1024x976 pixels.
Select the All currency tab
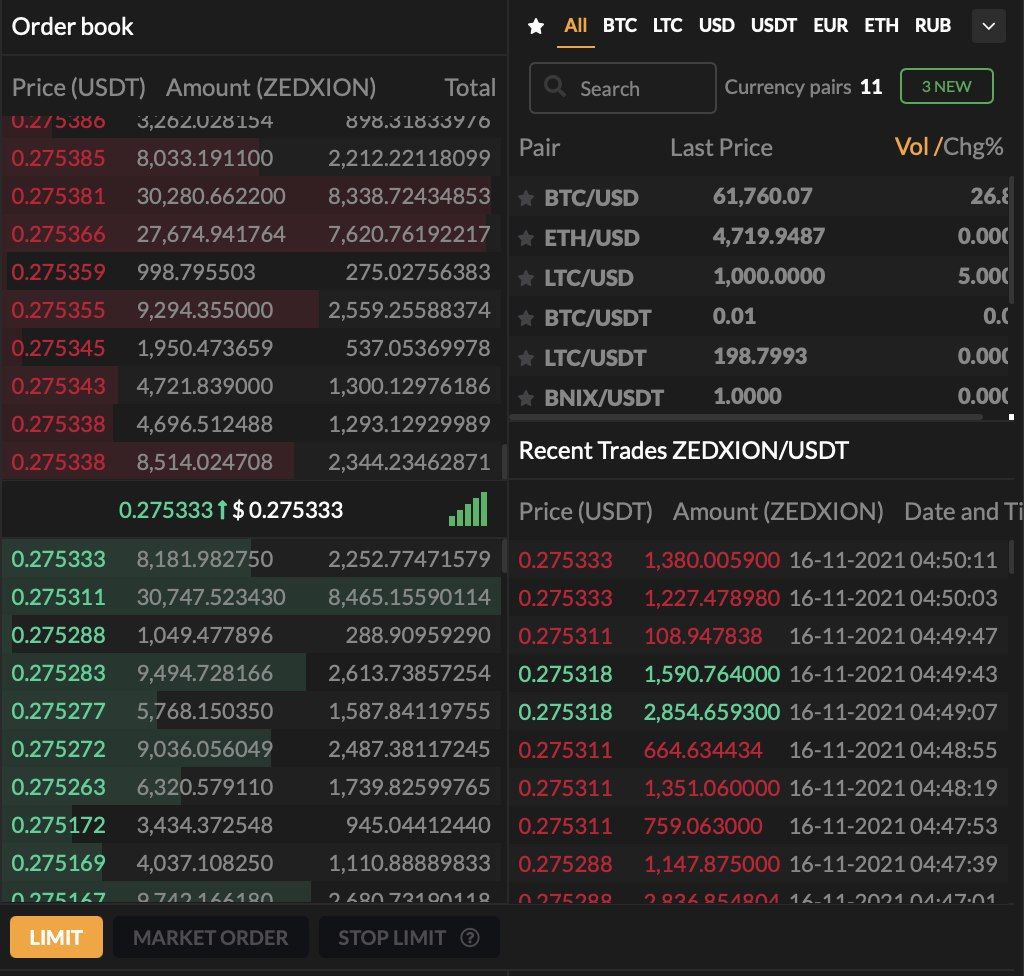pyautogui.click(x=575, y=25)
